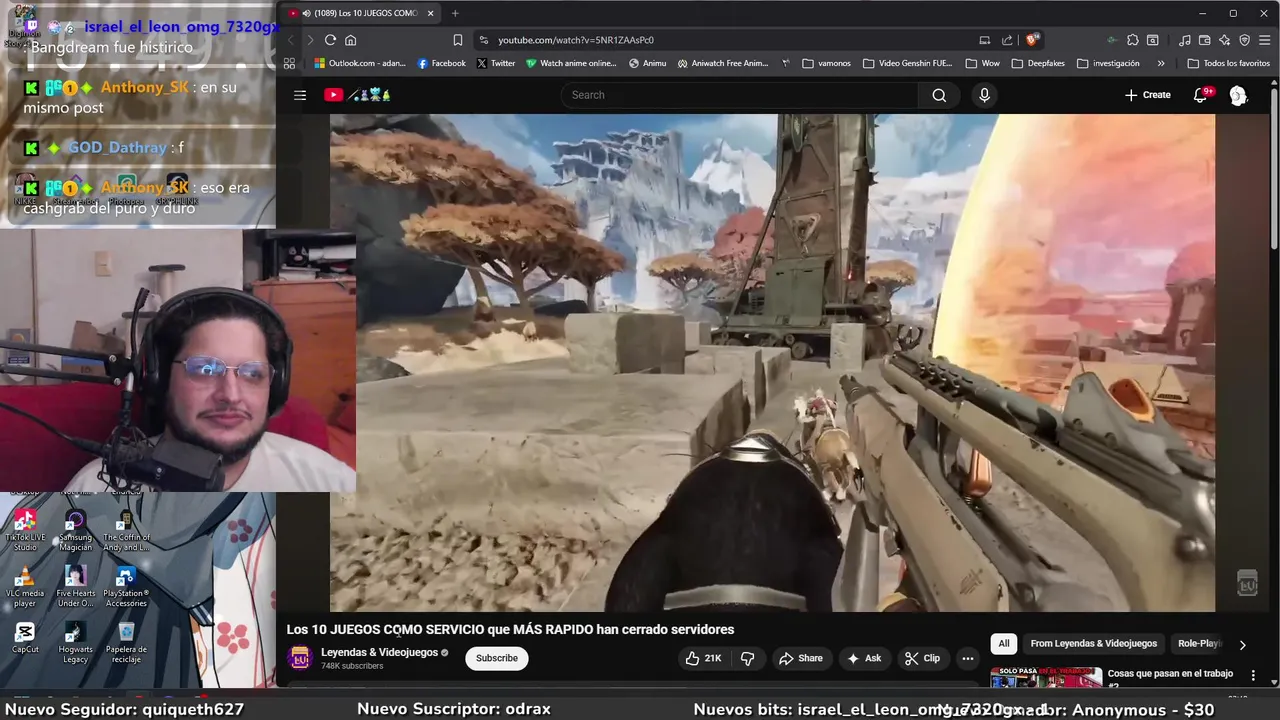Open the Wow bookmarks folder
This screenshot has height=720, width=1280.
pyautogui.click(x=982, y=63)
